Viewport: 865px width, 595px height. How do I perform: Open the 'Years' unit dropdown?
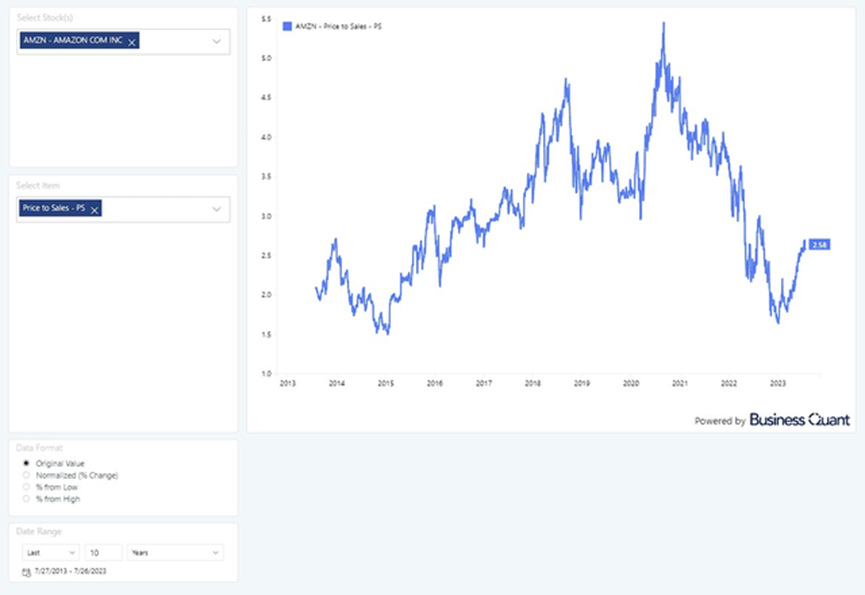[175, 552]
